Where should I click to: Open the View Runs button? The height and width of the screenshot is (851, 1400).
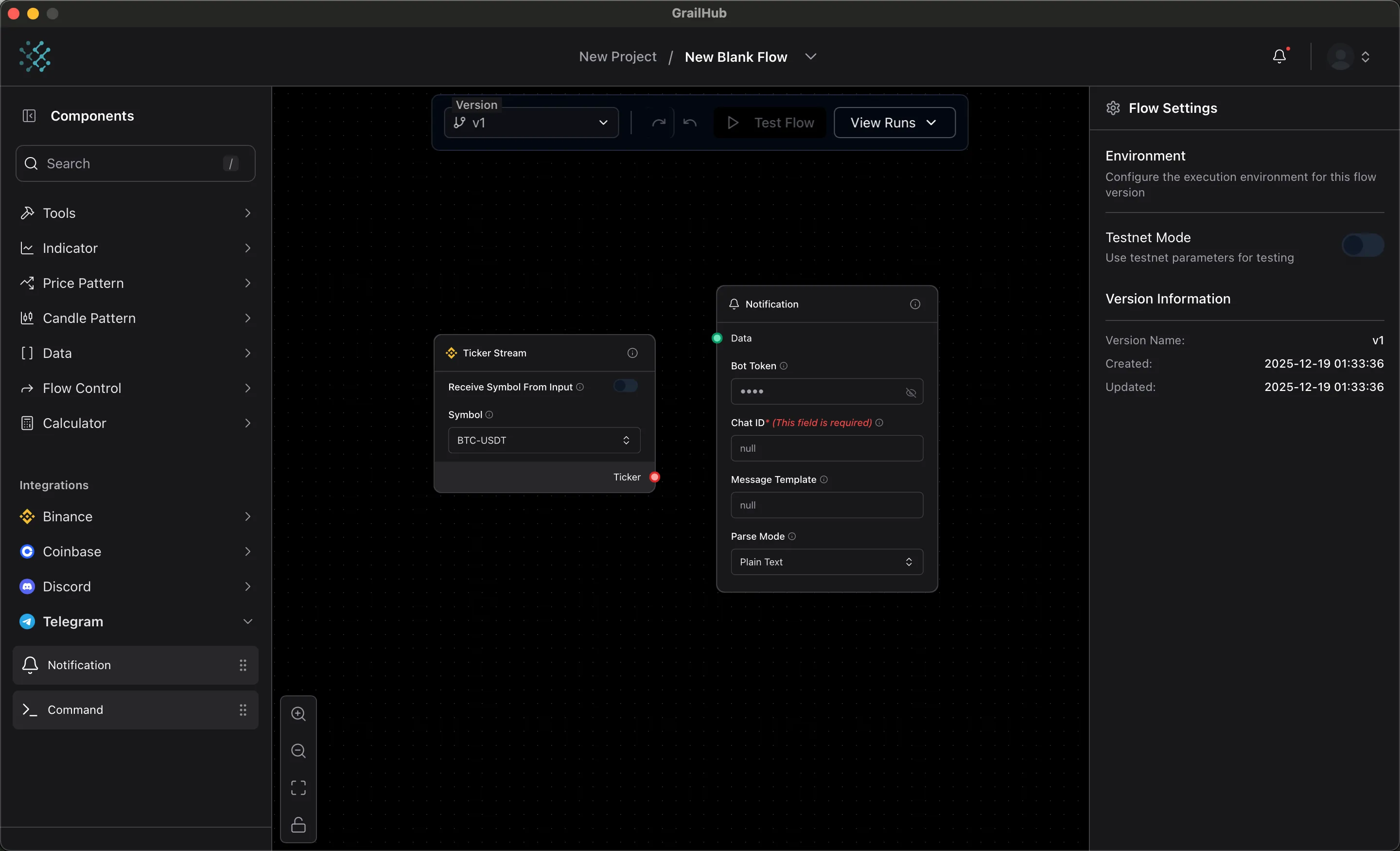[x=894, y=123]
